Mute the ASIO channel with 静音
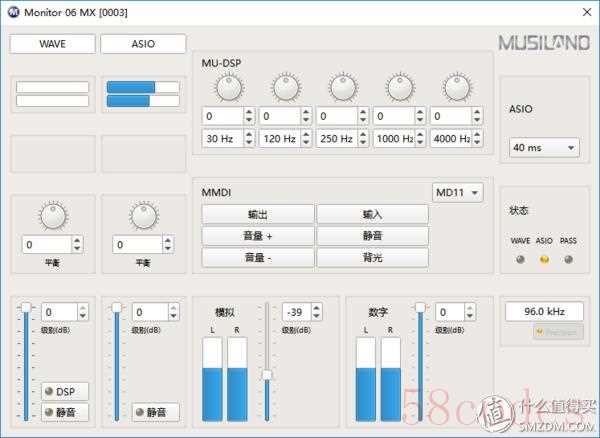This screenshot has height=438, width=600. click(156, 412)
